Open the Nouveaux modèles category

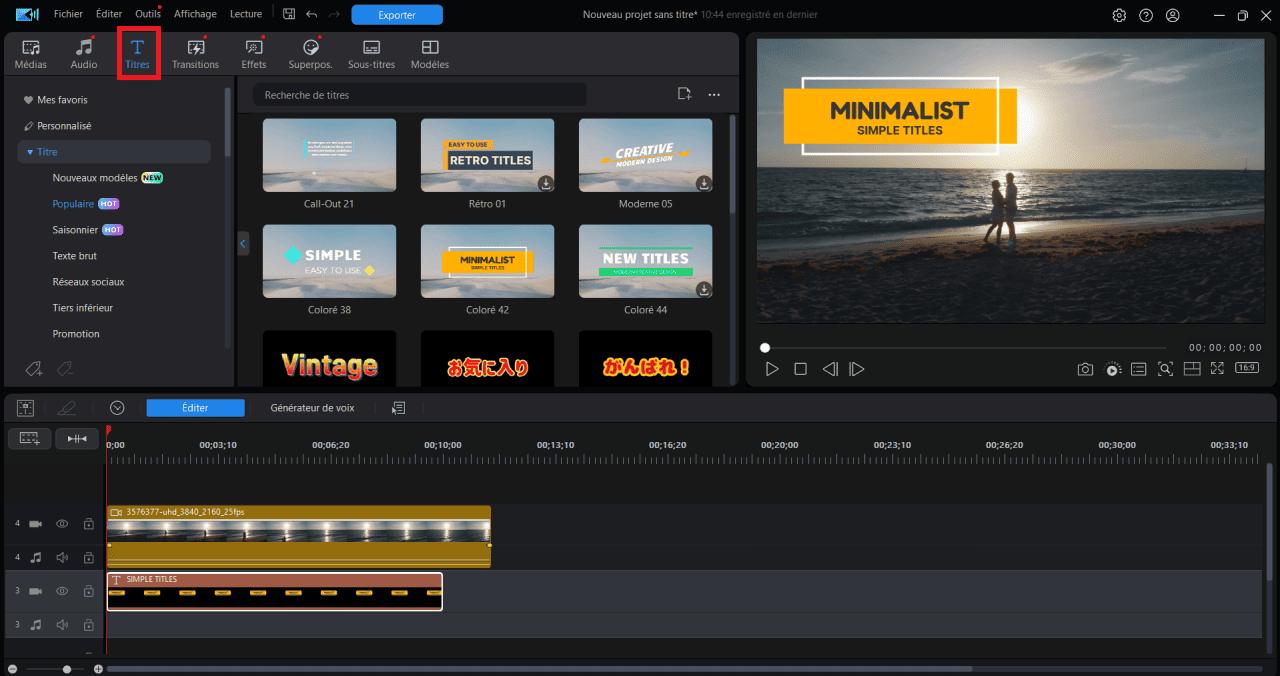tap(95, 178)
